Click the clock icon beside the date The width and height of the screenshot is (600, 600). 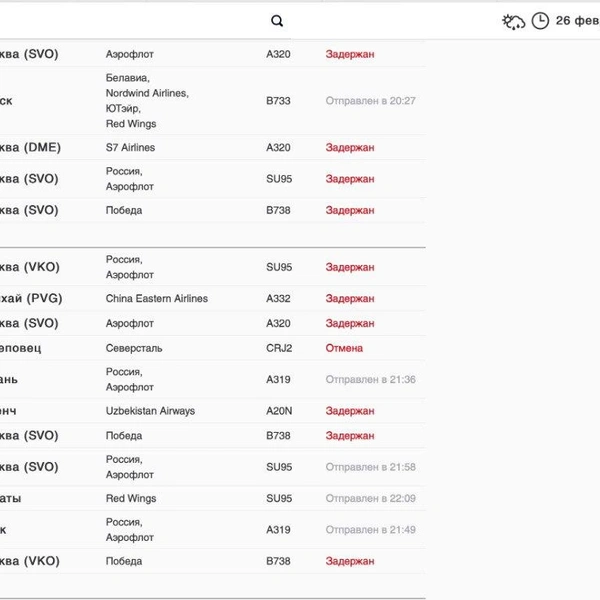pos(540,21)
